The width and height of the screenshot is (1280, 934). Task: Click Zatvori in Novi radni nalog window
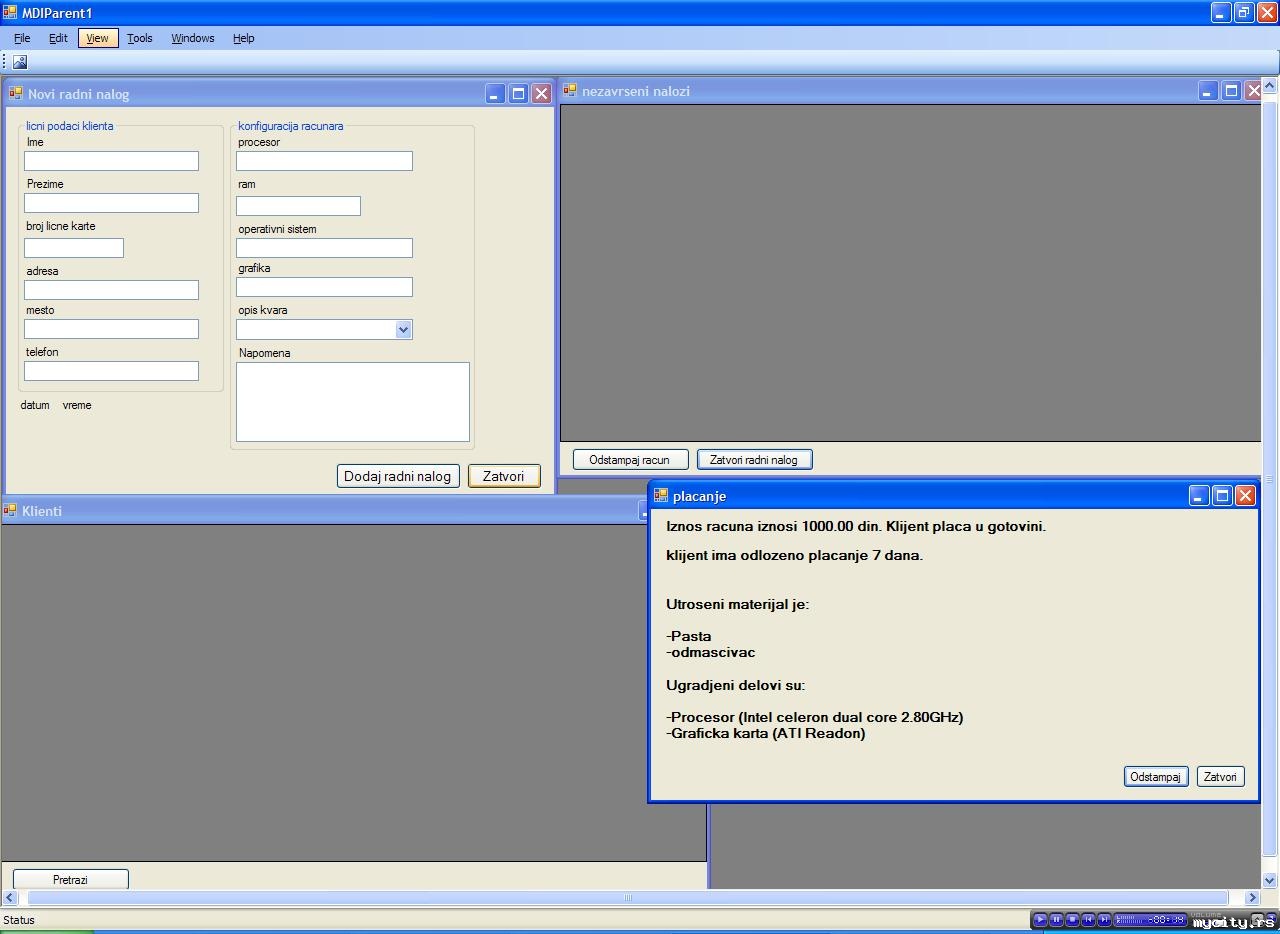(x=504, y=476)
